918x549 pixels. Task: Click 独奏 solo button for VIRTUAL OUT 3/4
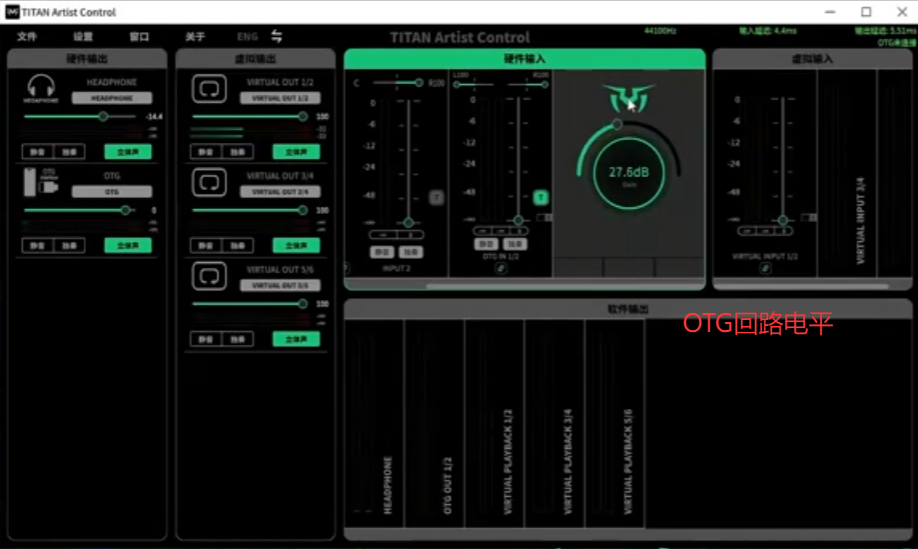point(236,245)
